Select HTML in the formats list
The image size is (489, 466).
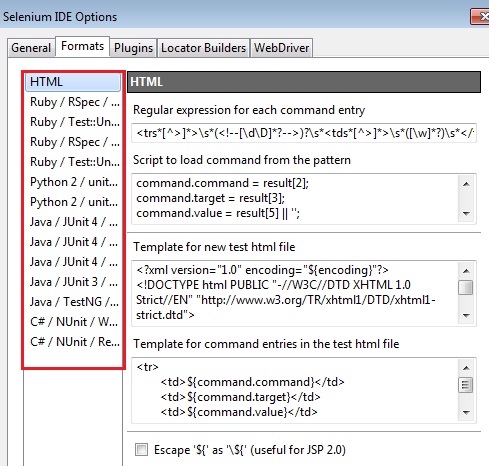tap(73, 82)
